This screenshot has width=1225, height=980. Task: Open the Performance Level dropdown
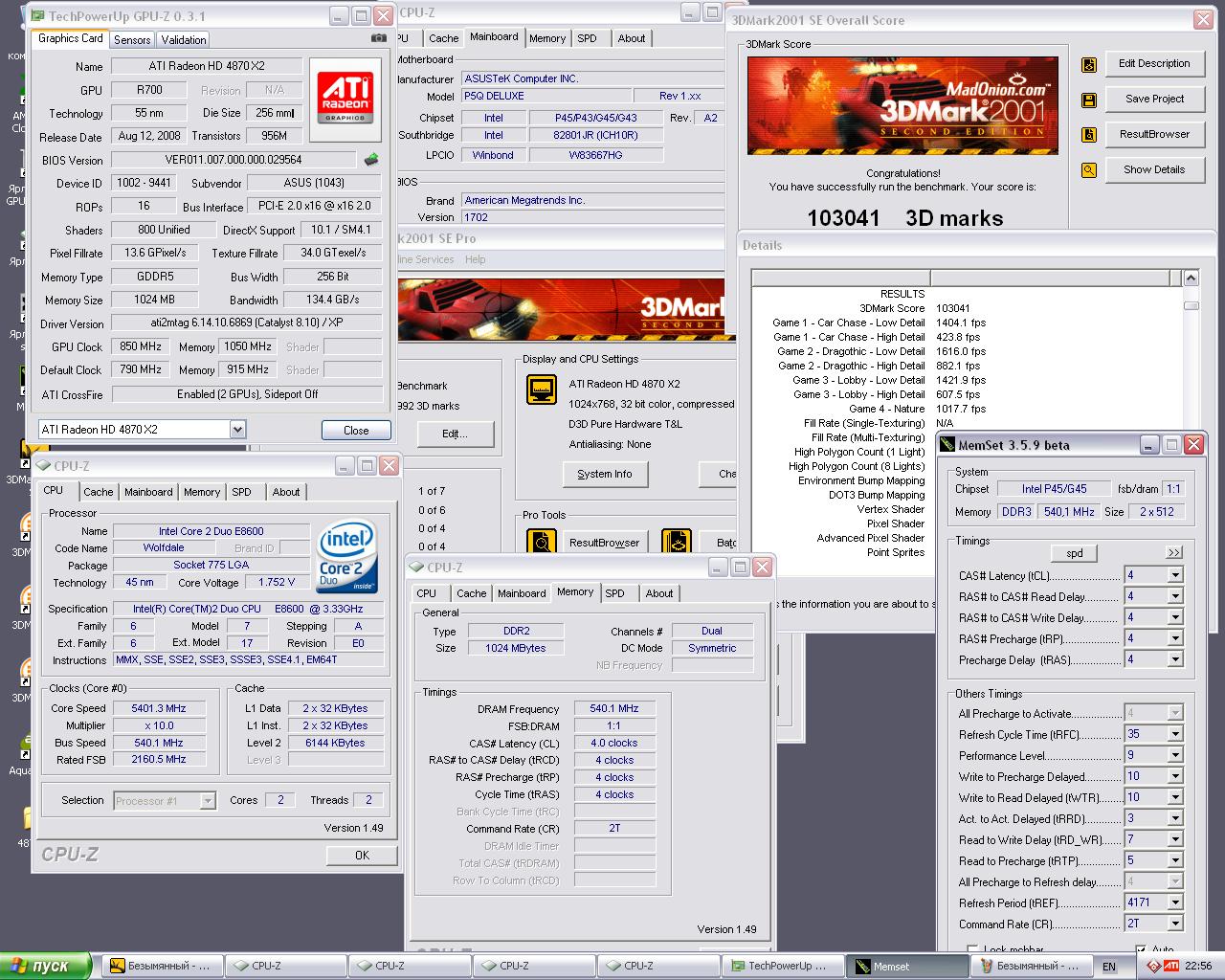1175,755
